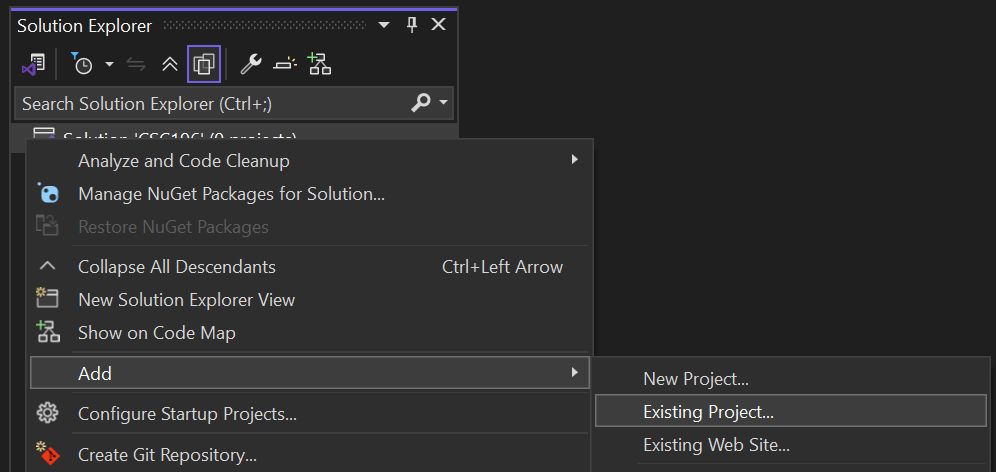Collapse All using double chevron icon
996x472 pixels.
(x=170, y=64)
